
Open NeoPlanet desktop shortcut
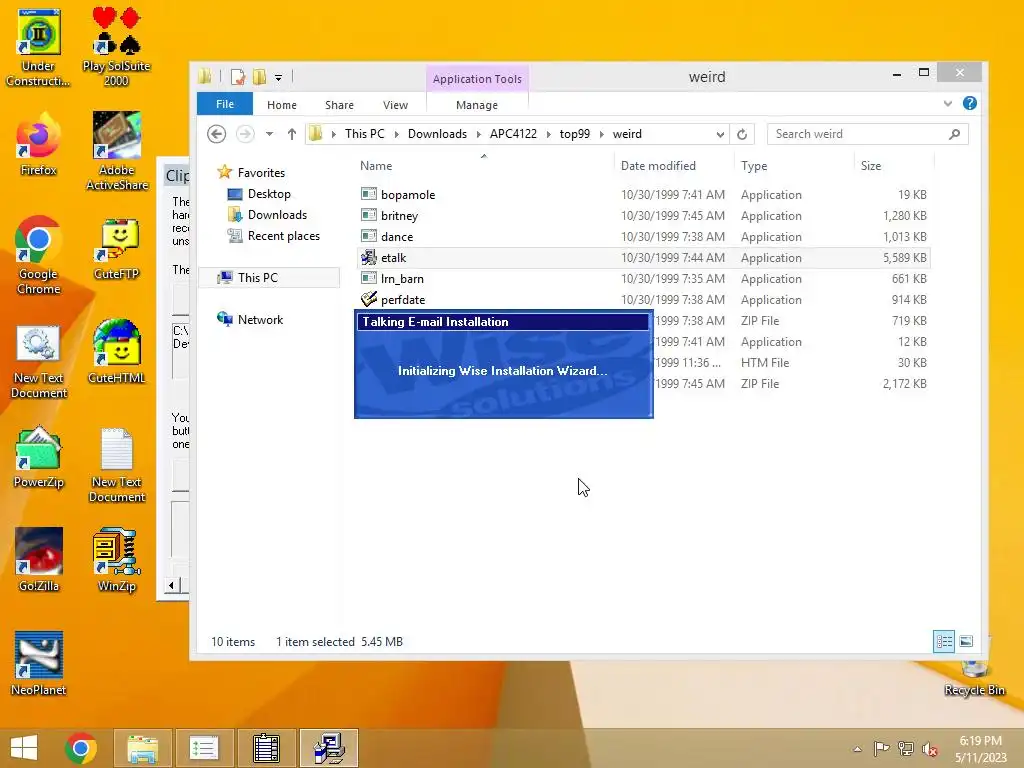point(39,664)
